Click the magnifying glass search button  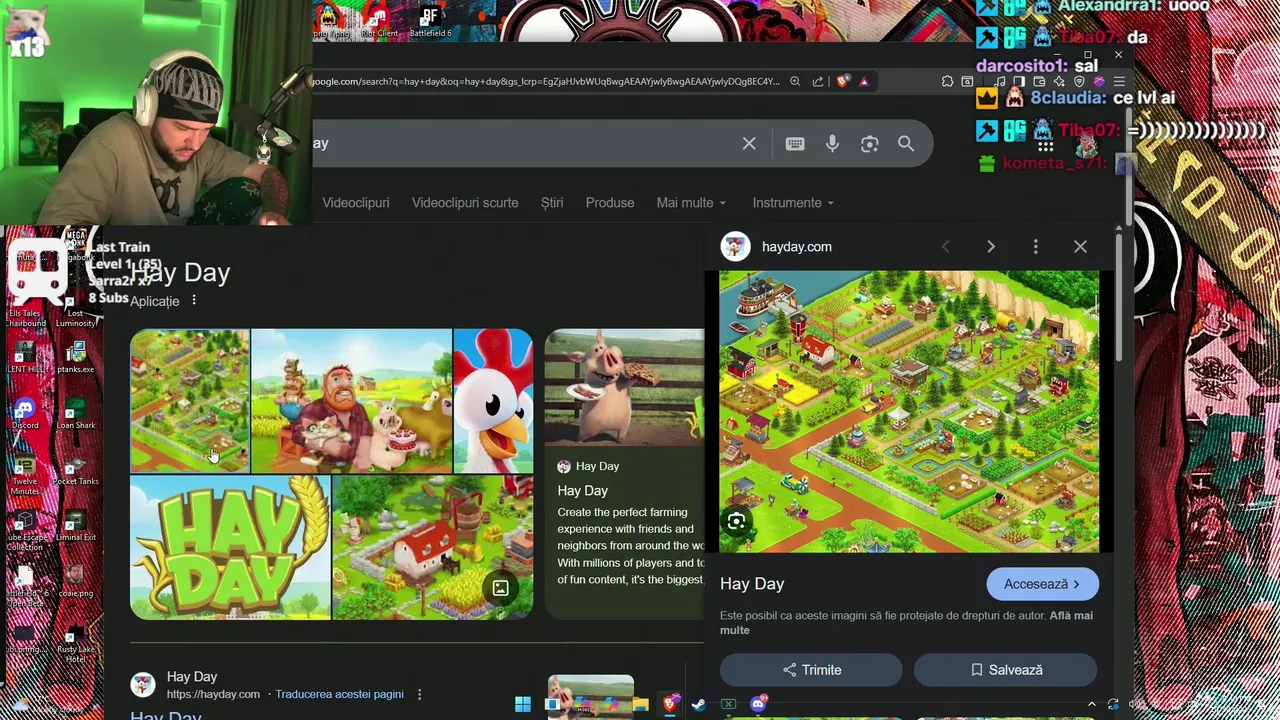tap(906, 144)
